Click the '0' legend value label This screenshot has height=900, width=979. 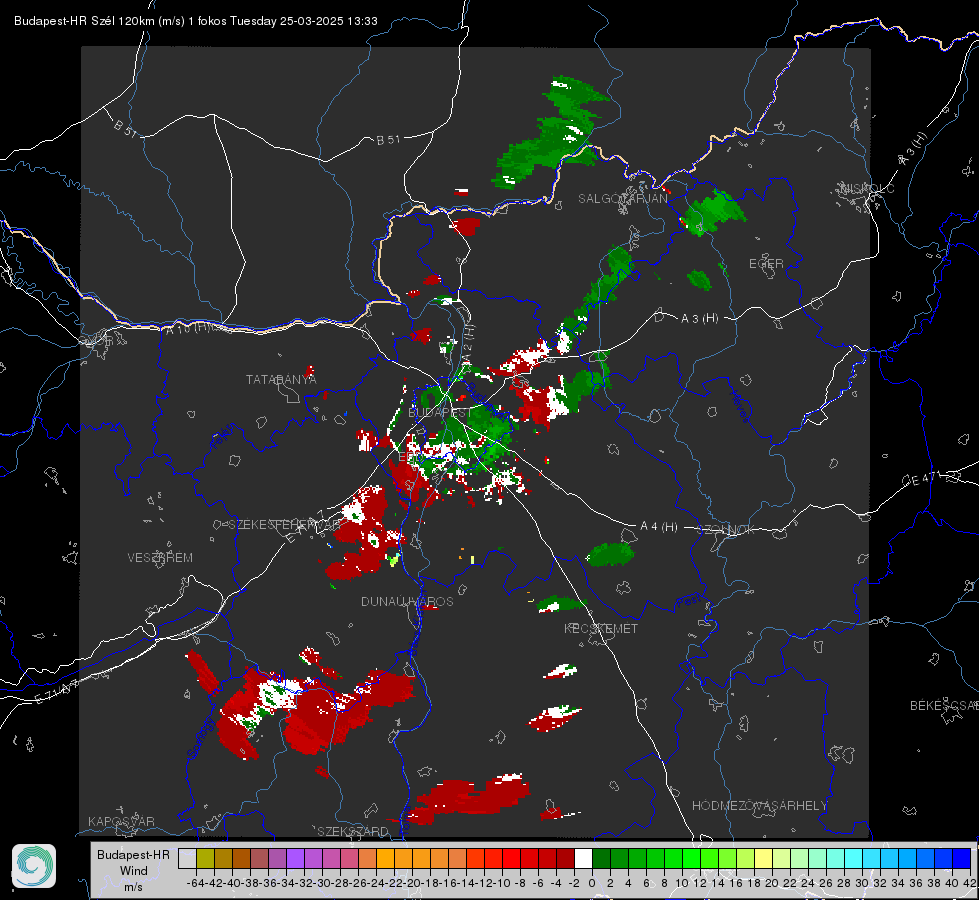[592, 883]
